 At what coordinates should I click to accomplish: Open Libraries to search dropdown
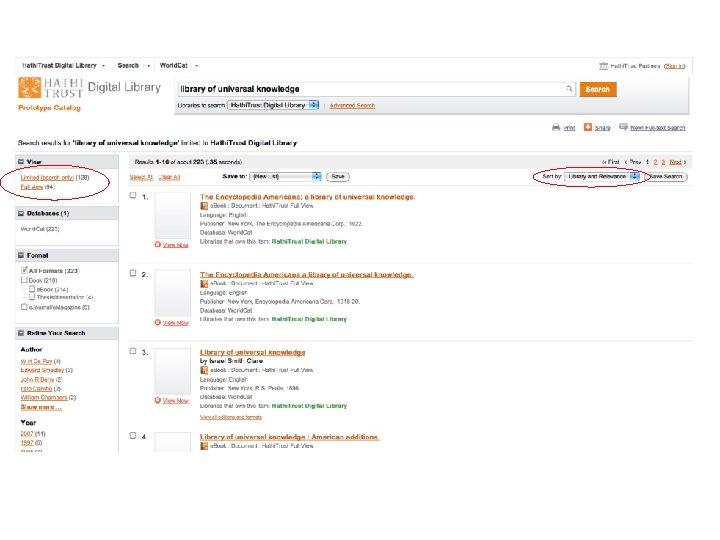click(x=273, y=105)
